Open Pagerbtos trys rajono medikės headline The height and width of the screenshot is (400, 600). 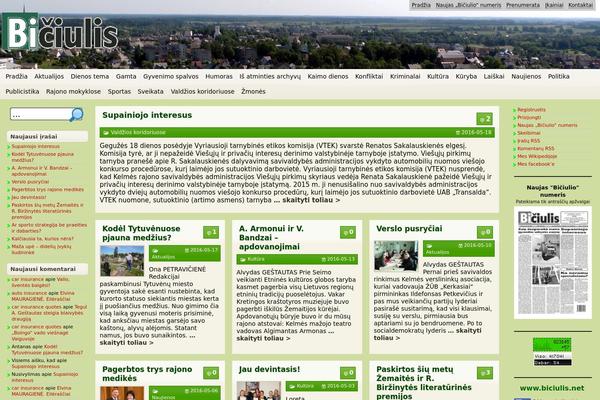click(x=147, y=374)
